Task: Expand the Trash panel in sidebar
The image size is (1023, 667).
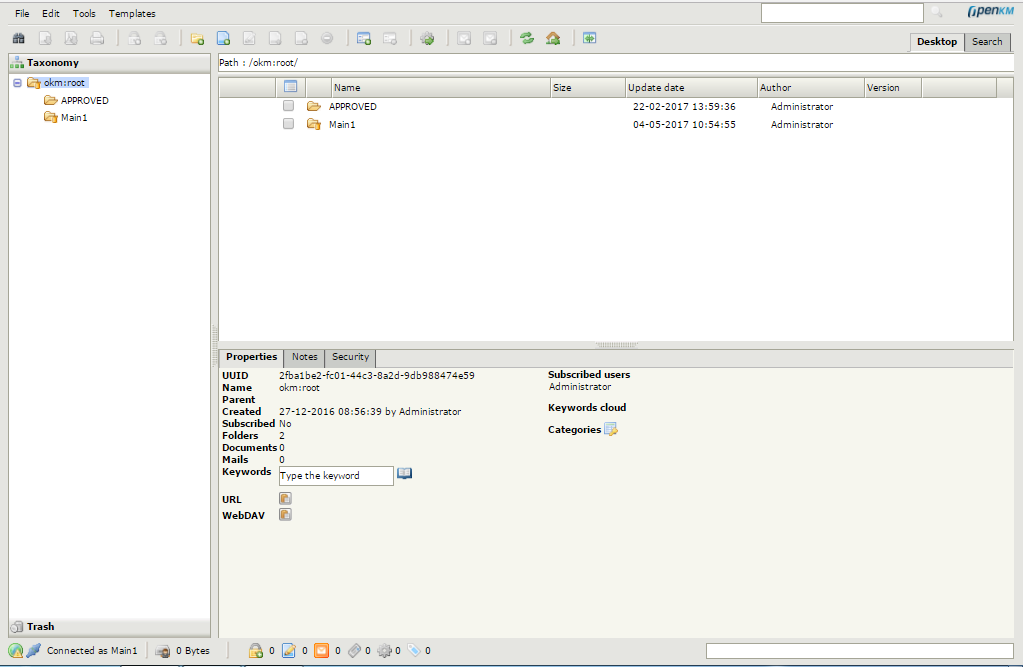Action: point(40,627)
